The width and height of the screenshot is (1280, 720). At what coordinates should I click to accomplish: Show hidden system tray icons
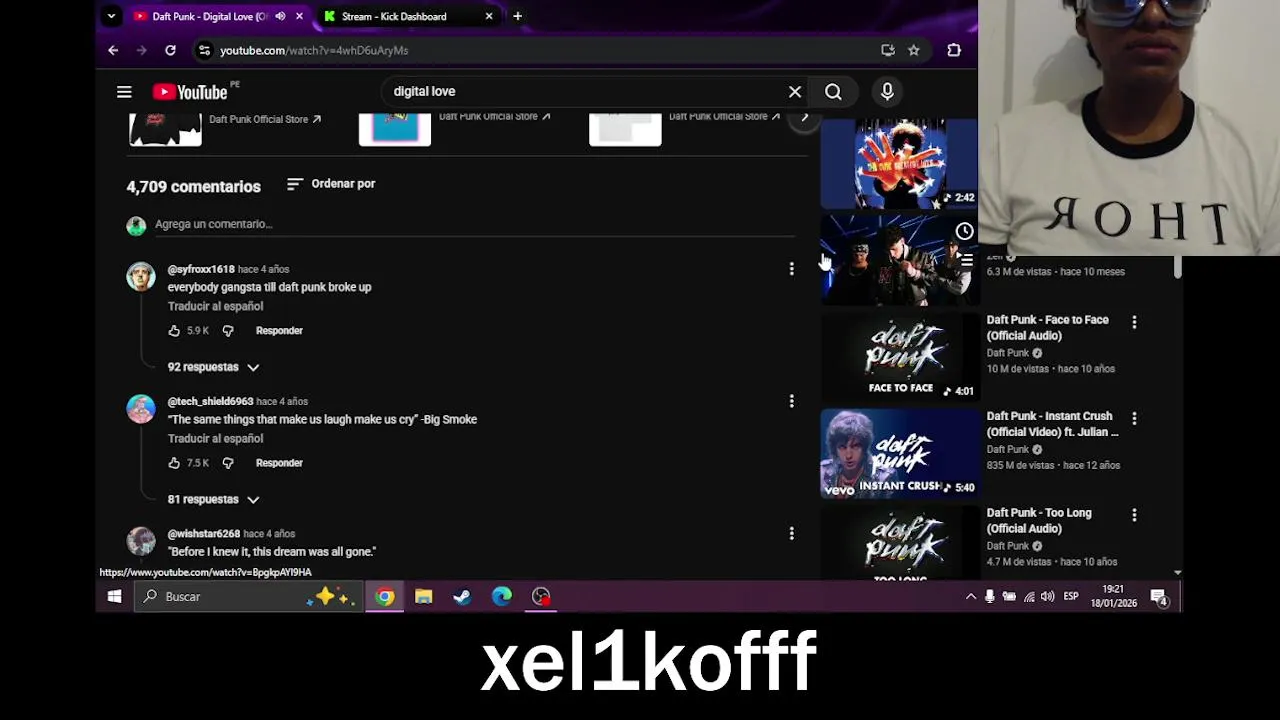click(x=970, y=597)
